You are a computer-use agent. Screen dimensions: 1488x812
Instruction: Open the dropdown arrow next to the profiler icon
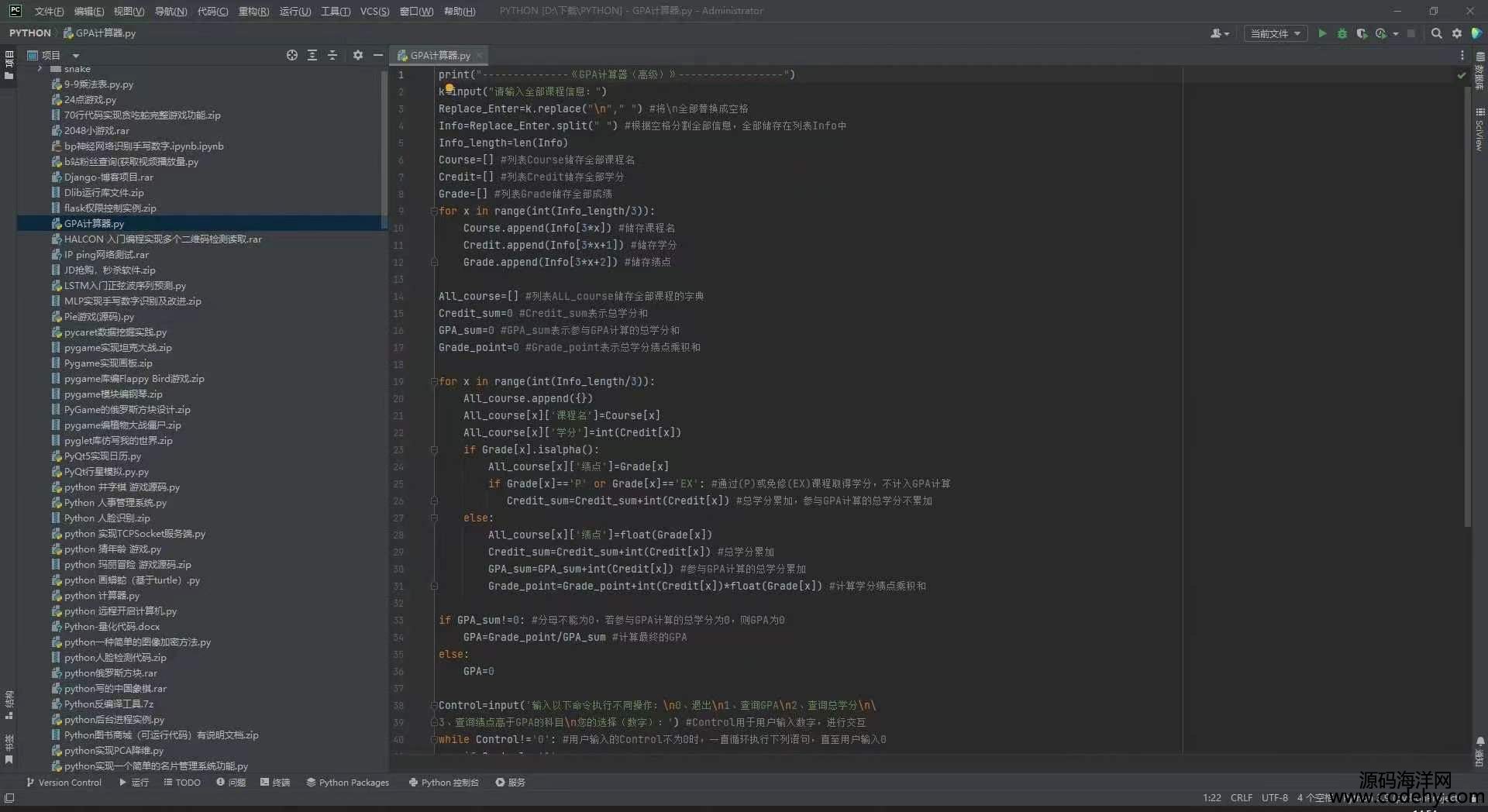pyautogui.click(x=1395, y=33)
